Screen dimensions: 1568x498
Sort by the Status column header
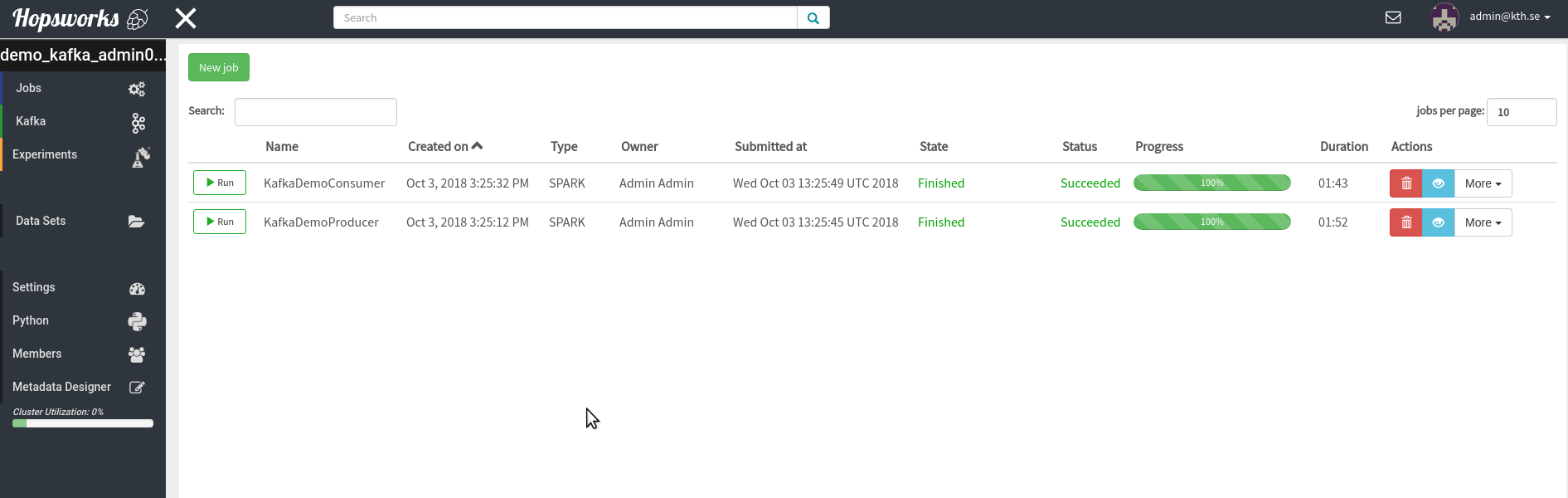1080,146
